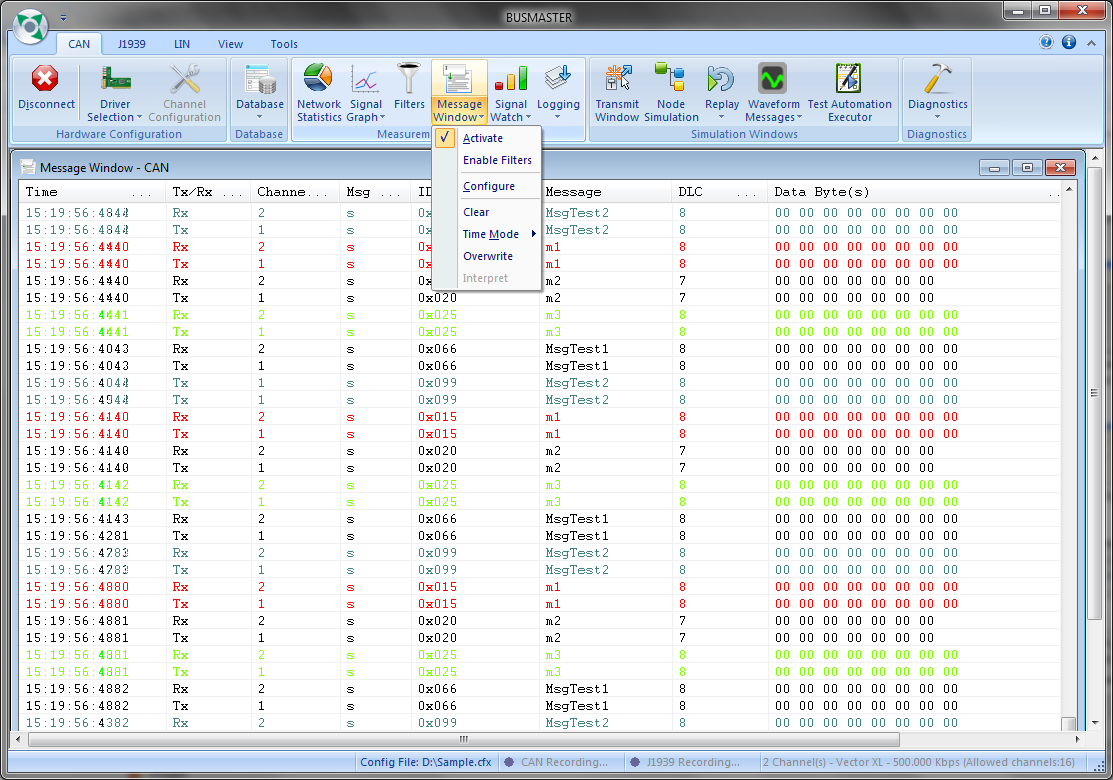Image resolution: width=1113 pixels, height=780 pixels.
Task: Click the Time column header
Action: pos(93,192)
